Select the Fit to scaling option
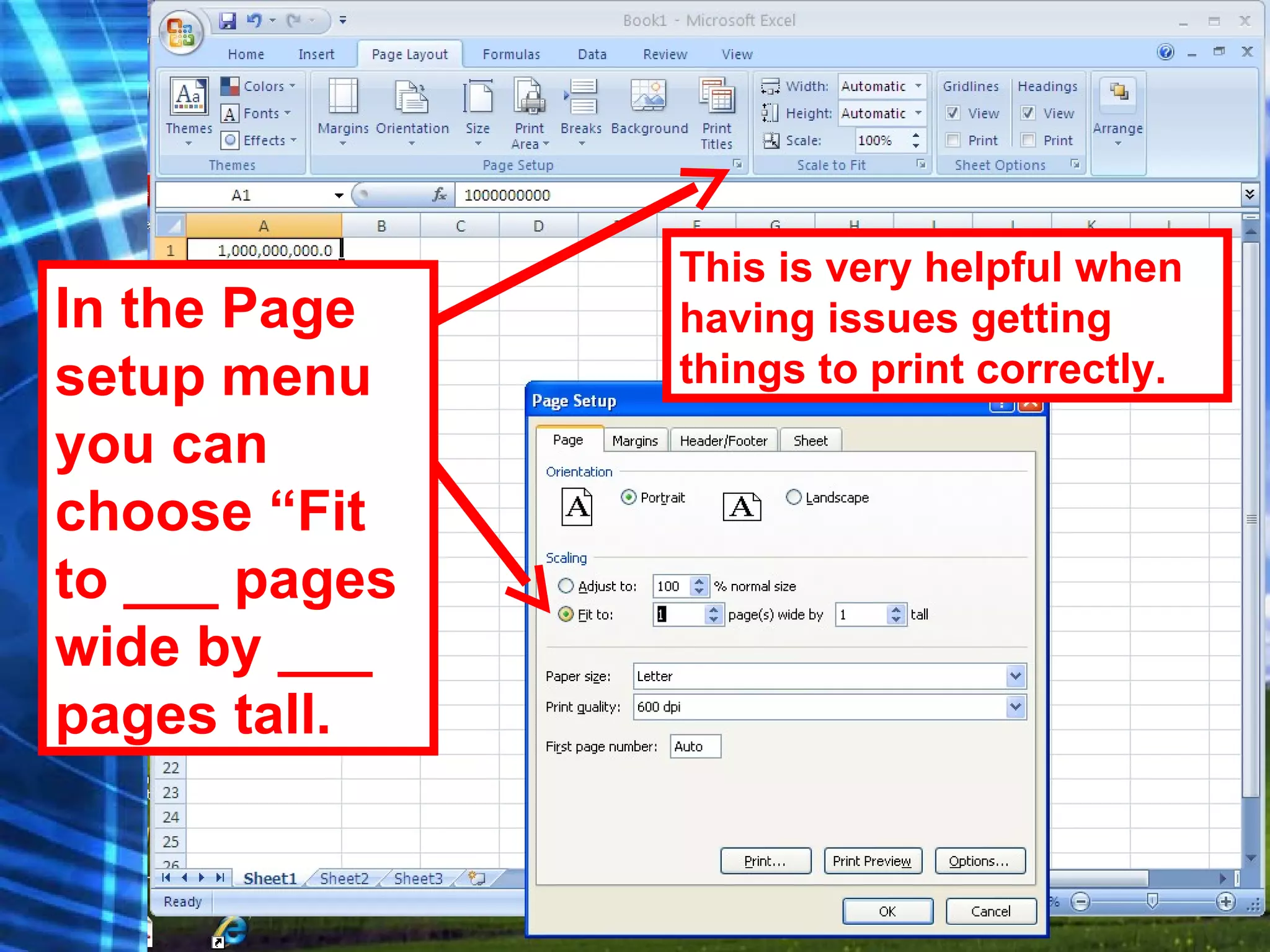The image size is (1270, 952). pyautogui.click(x=566, y=614)
